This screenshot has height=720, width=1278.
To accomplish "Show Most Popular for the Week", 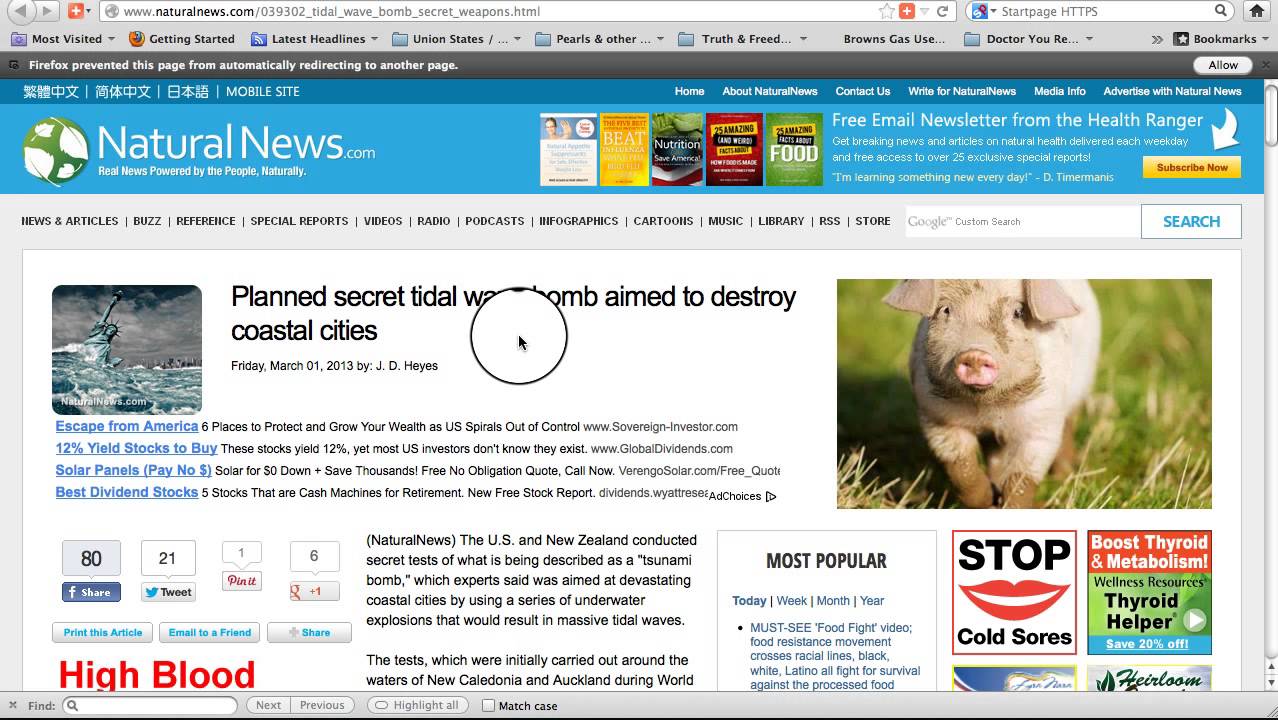I will [791, 601].
